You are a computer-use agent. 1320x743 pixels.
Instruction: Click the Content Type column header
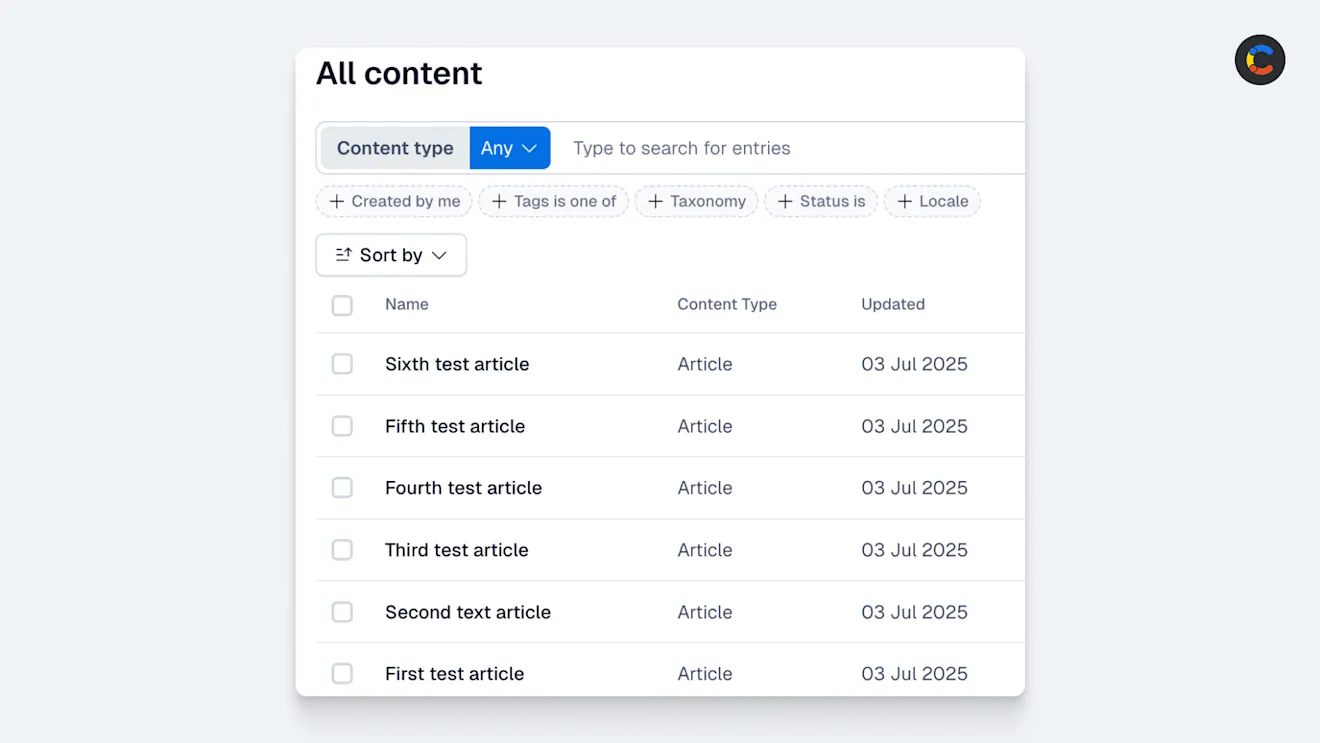[726, 304]
